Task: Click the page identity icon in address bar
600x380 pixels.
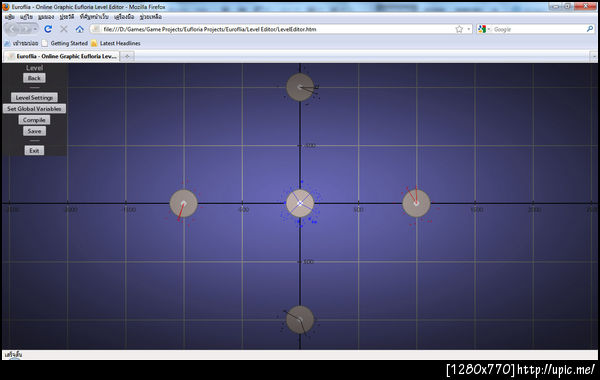Action: (96, 29)
